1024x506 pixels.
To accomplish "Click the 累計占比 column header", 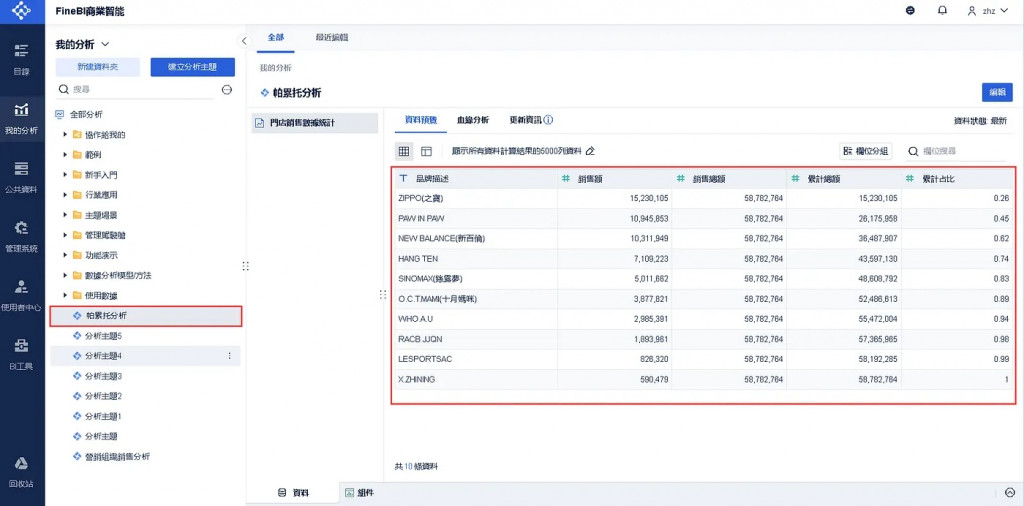I will coord(957,178).
